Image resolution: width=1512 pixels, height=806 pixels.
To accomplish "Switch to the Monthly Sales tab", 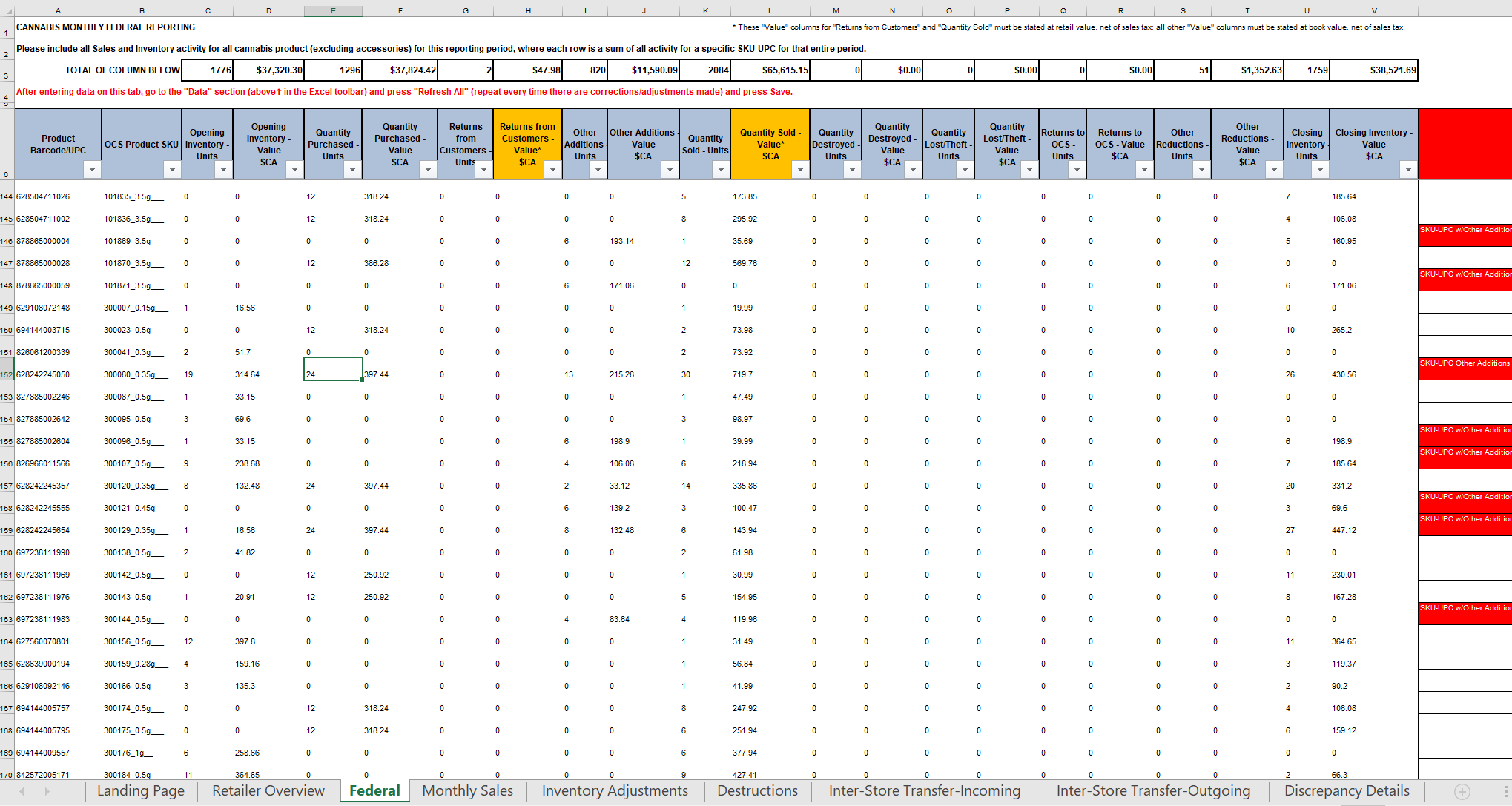I will [467, 791].
